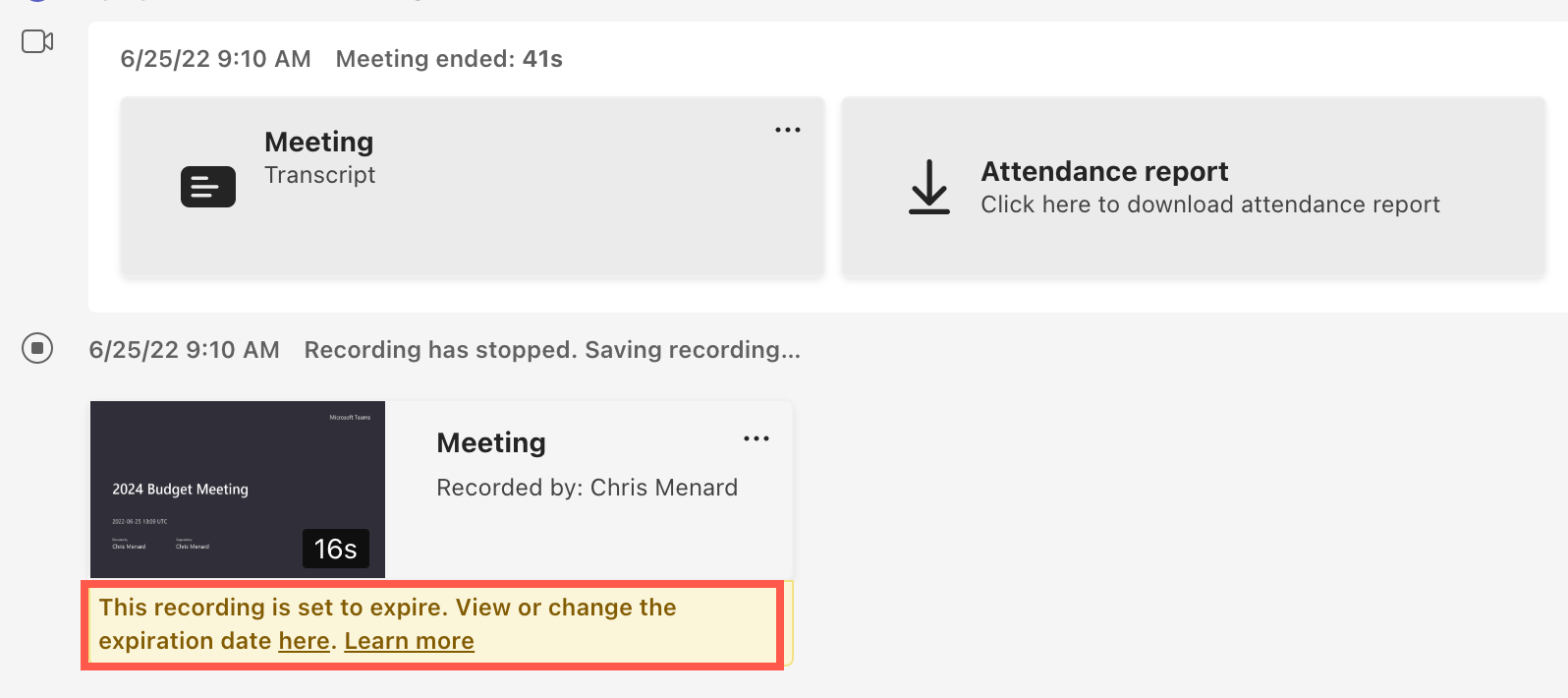Click the Recorded by Chris Menard label

[587, 487]
